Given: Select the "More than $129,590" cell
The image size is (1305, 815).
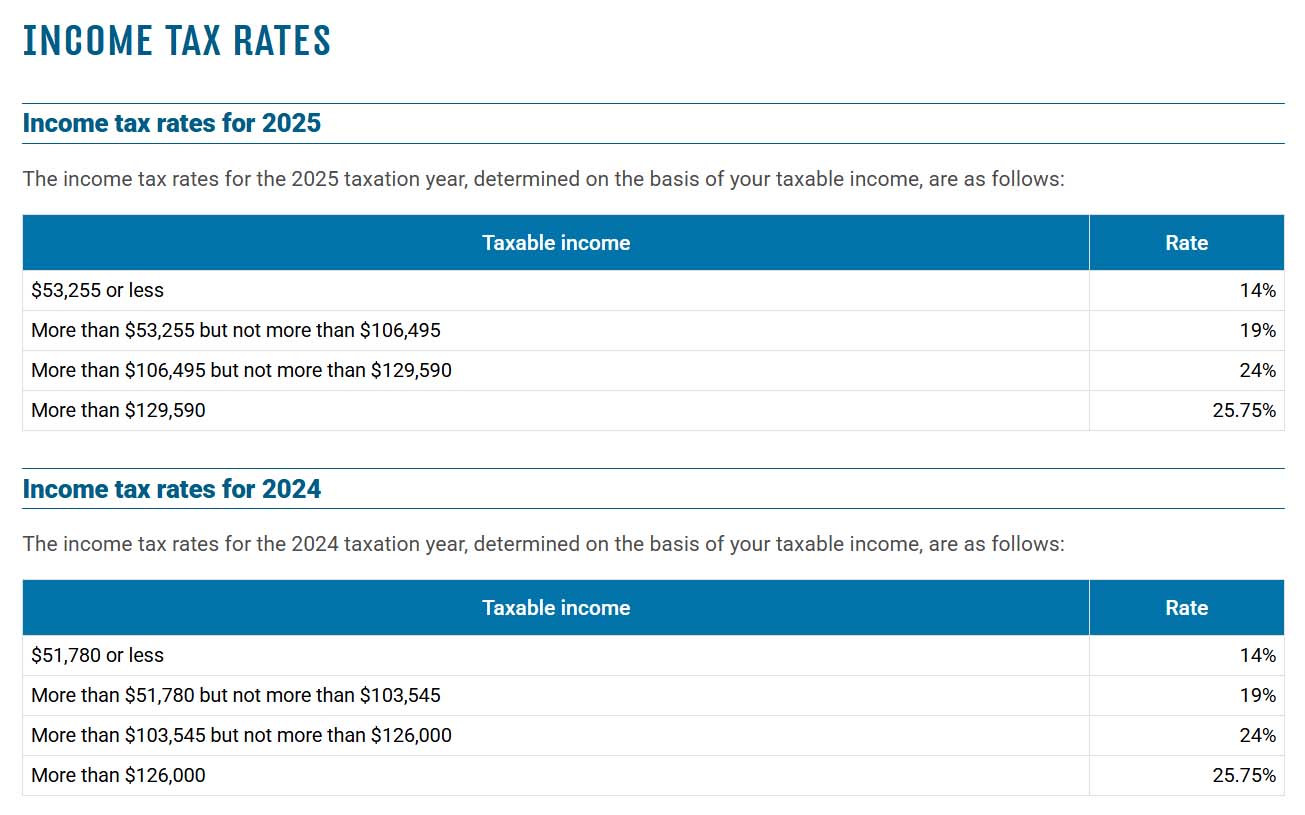Looking at the screenshot, I should (118, 410).
